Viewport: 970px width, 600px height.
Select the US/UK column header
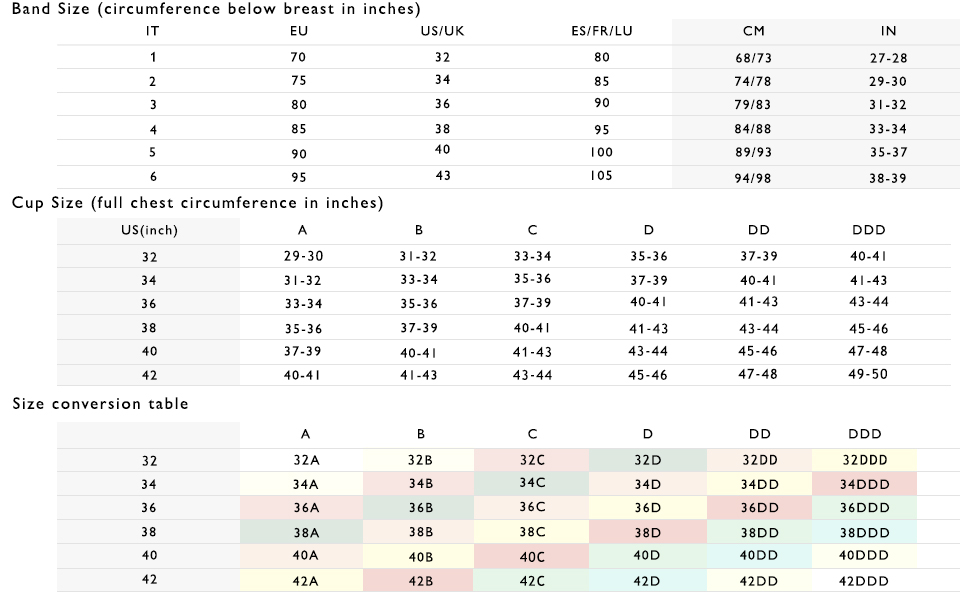coord(443,31)
